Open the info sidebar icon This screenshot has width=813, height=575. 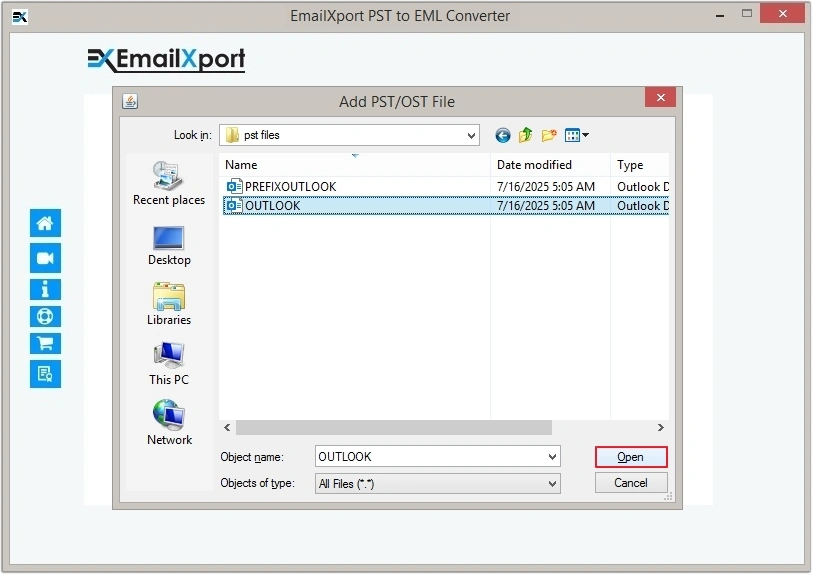tap(45, 289)
